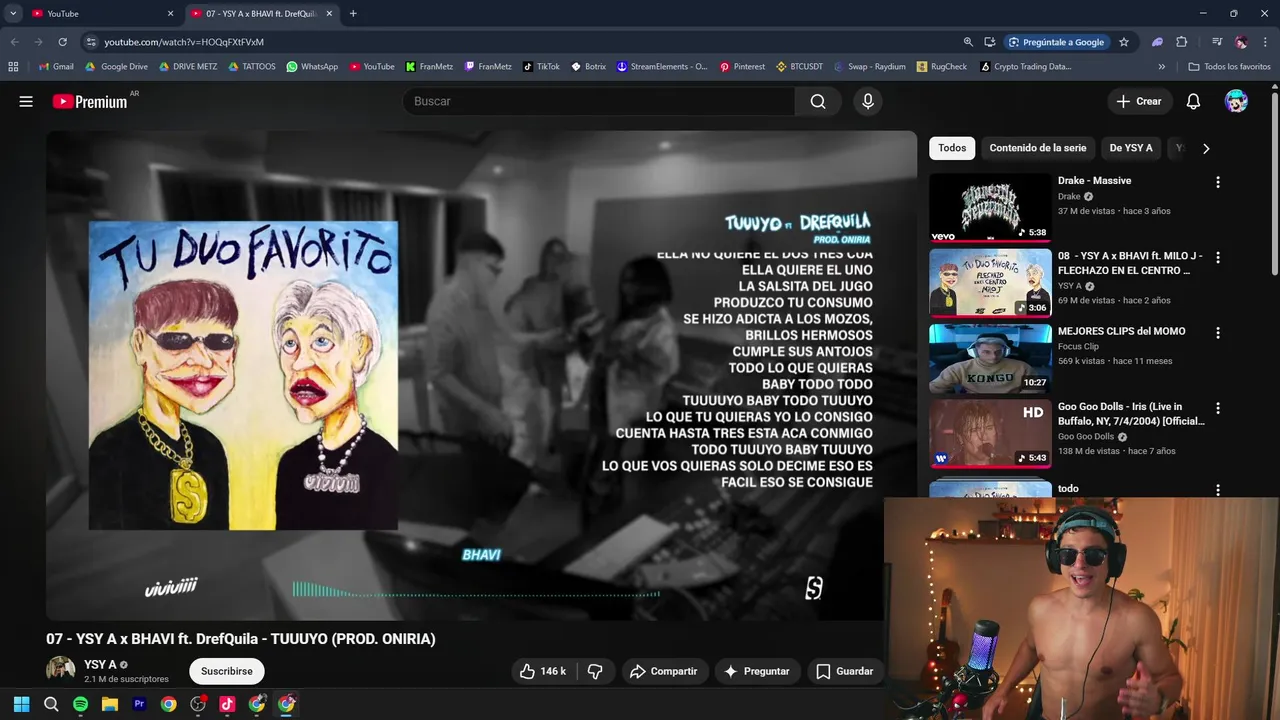Show more filter chips with arrow
This screenshot has width=1280, height=720.
[1206, 148]
